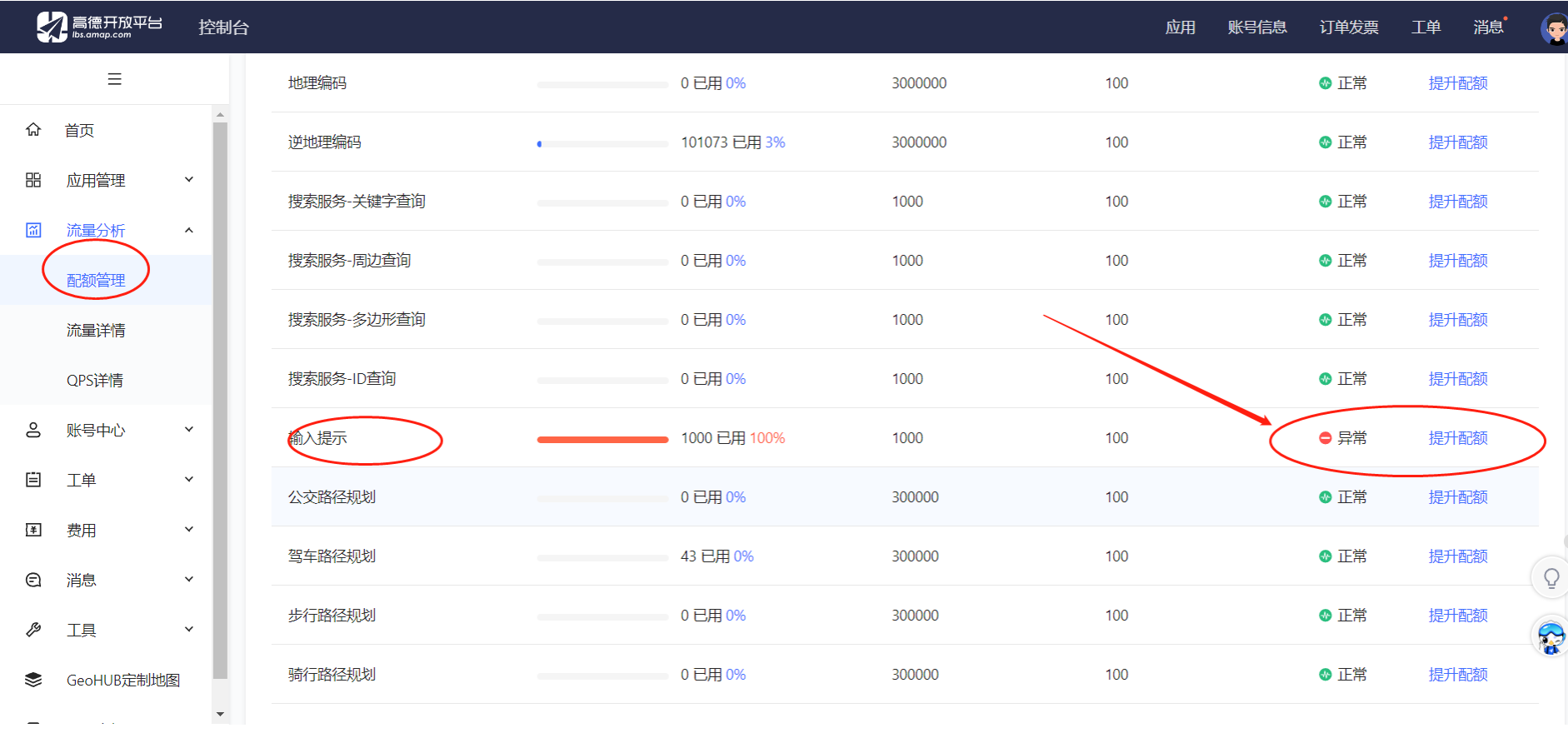This screenshot has width=1568, height=748.
Task: Click the red 输入提示 usage progress bar
Action: pos(602,439)
